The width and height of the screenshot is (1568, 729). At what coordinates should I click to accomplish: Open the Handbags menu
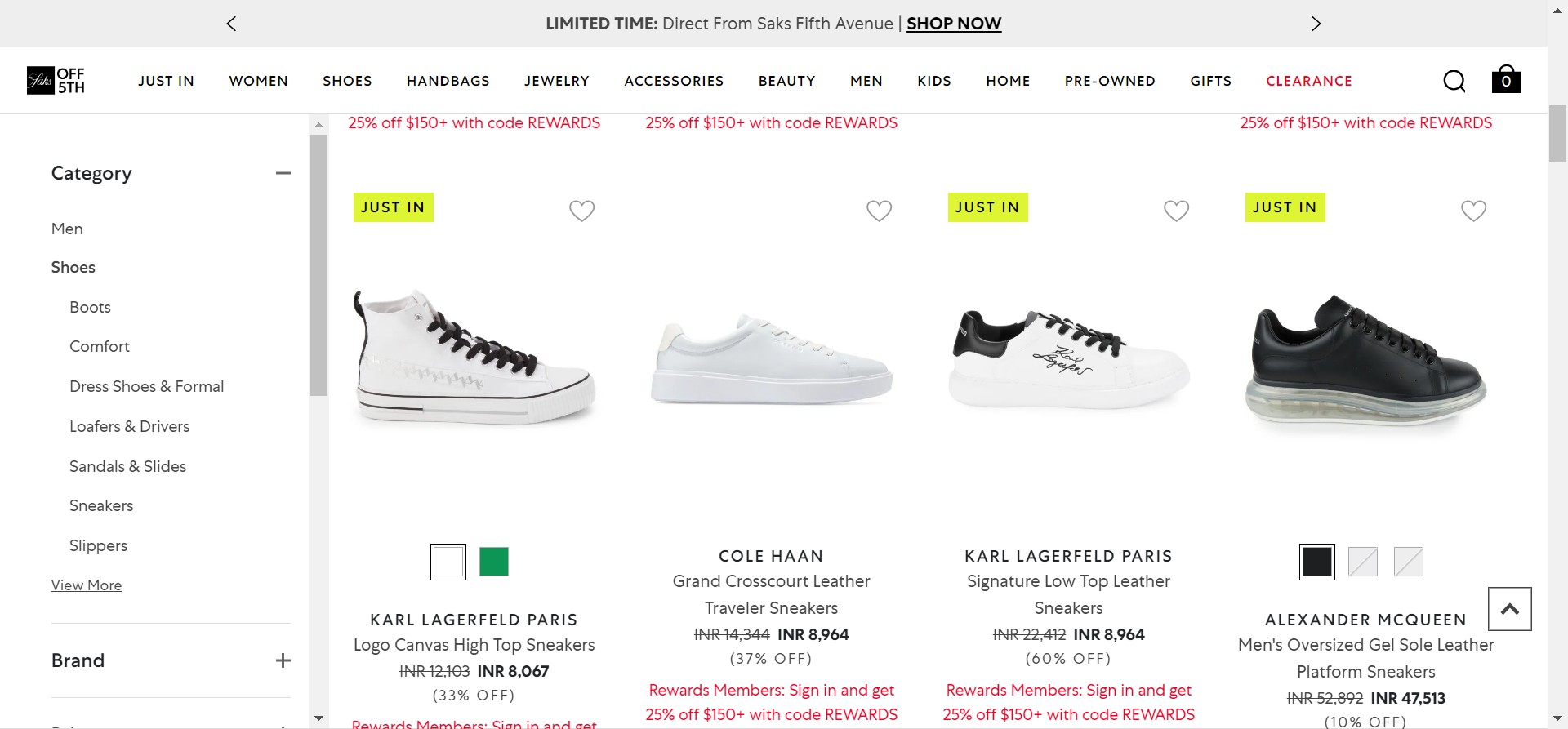(448, 81)
